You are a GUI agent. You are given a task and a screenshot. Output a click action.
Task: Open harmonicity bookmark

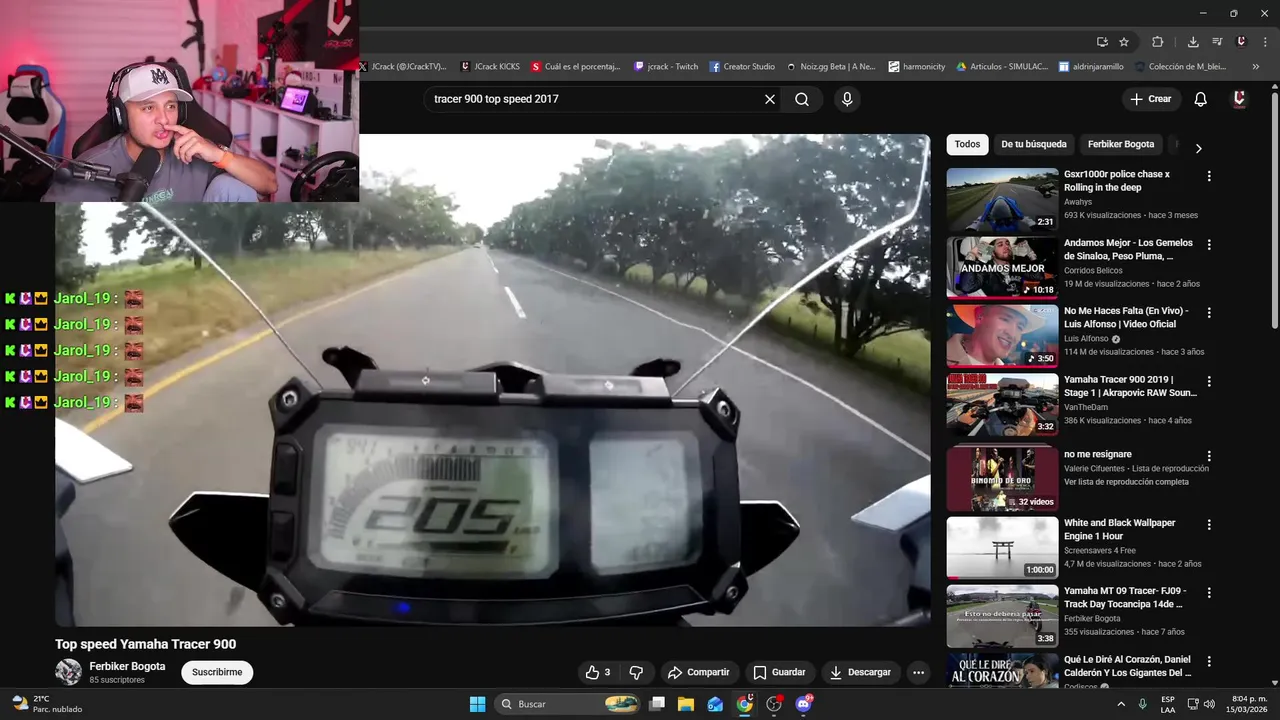pos(916,67)
